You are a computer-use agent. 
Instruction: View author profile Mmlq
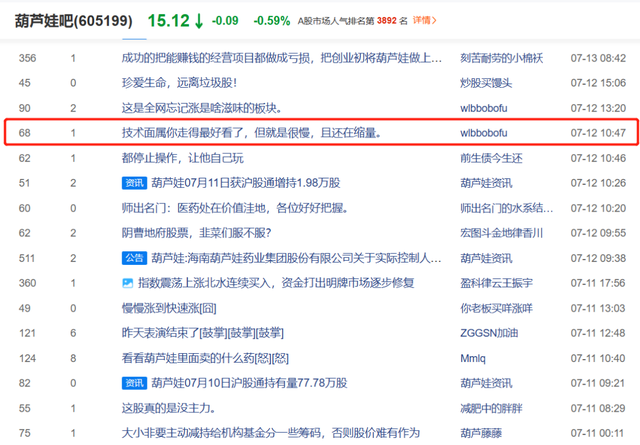[x=473, y=358]
